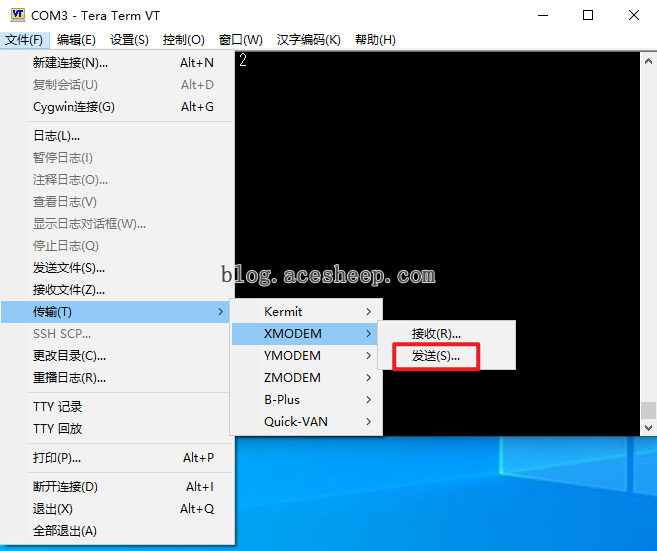The width and height of the screenshot is (657, 551).
Task: Select 更改目录(C)... menu entry
Action: pyautogui.click(x=117, y=356)
